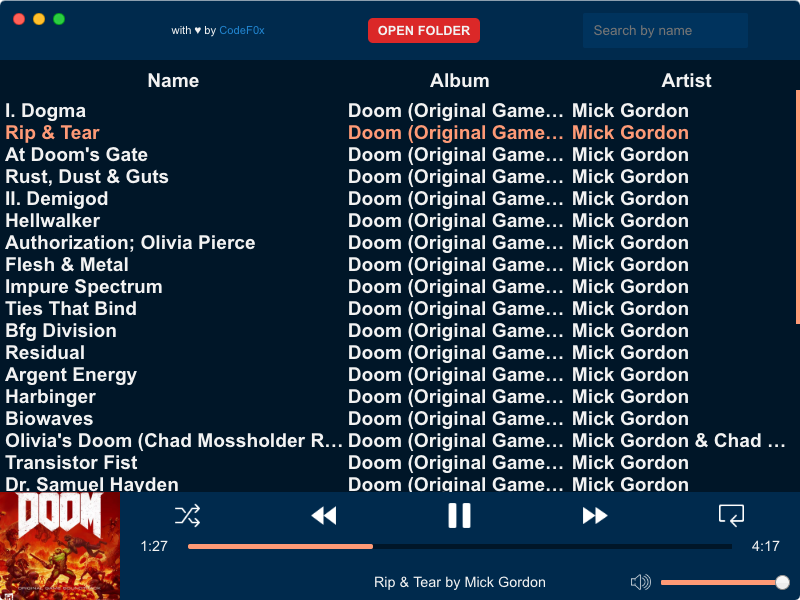This screenshot has height=600, width=800.
Task: Open the DOOM album cover art
Action: click(x=60, y=546)
